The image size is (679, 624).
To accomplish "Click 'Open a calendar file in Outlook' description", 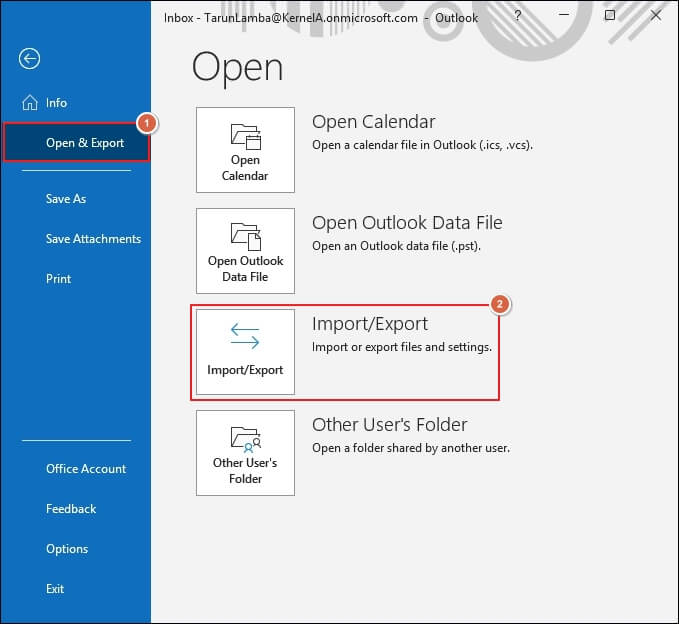I will (422, 145).
